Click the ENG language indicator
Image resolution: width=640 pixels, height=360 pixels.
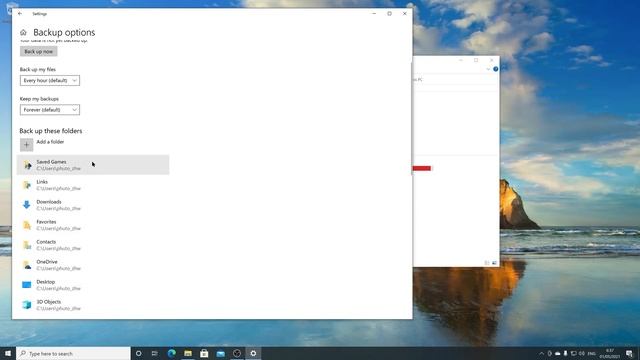(592, 353)
